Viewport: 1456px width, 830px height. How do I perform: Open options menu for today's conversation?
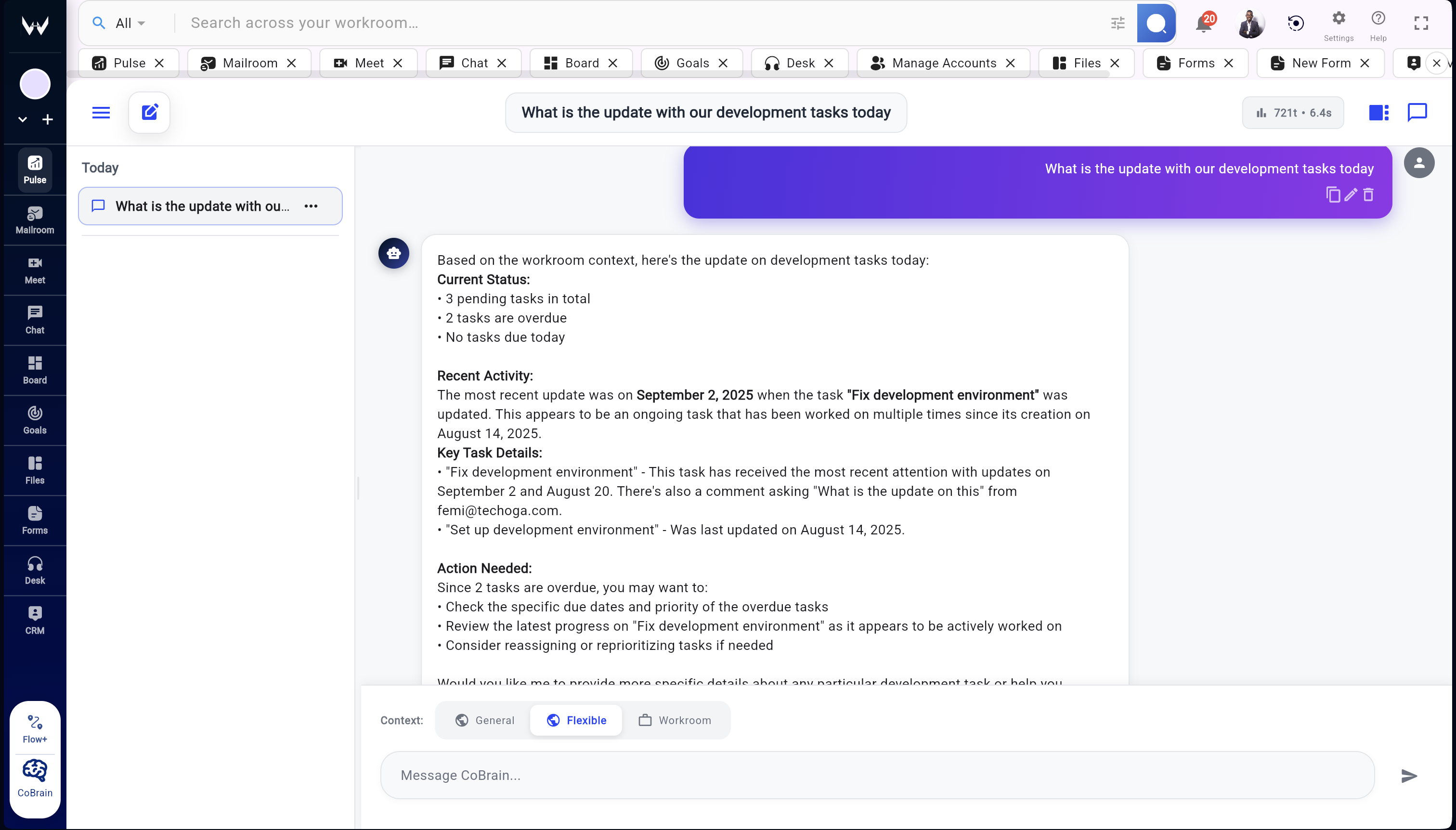tap(311, 206)
